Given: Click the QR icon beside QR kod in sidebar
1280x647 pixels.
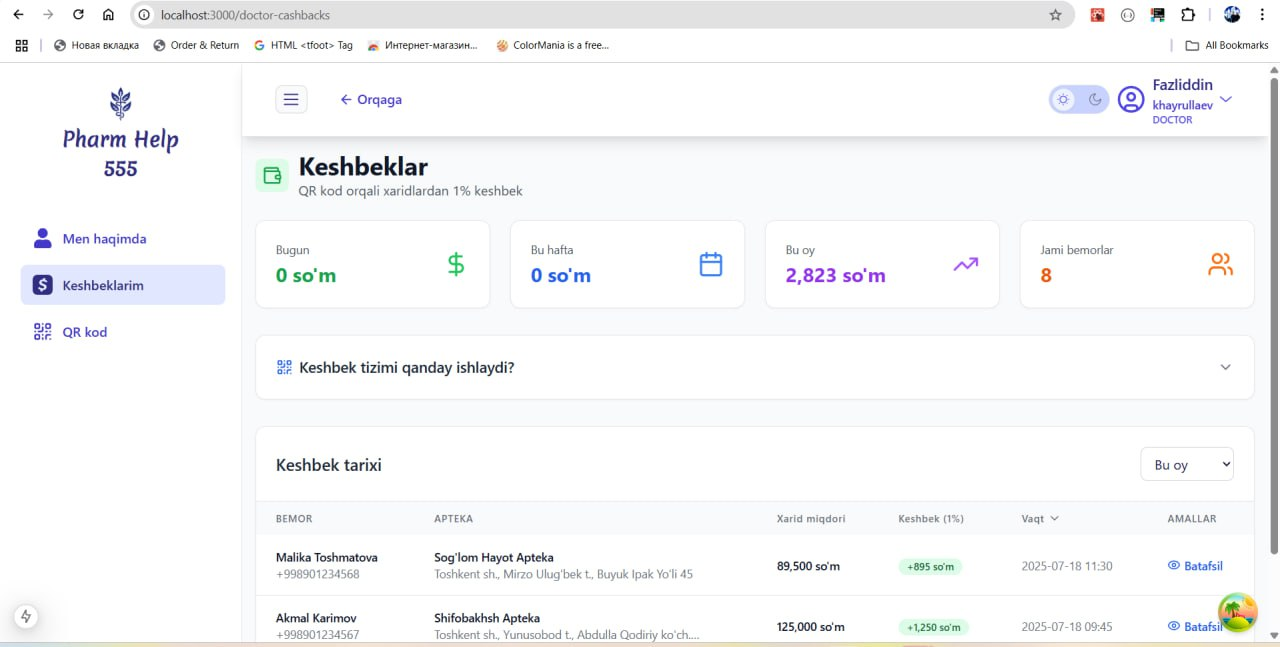Looking at the screenshot, I should (x=42, y=332).
